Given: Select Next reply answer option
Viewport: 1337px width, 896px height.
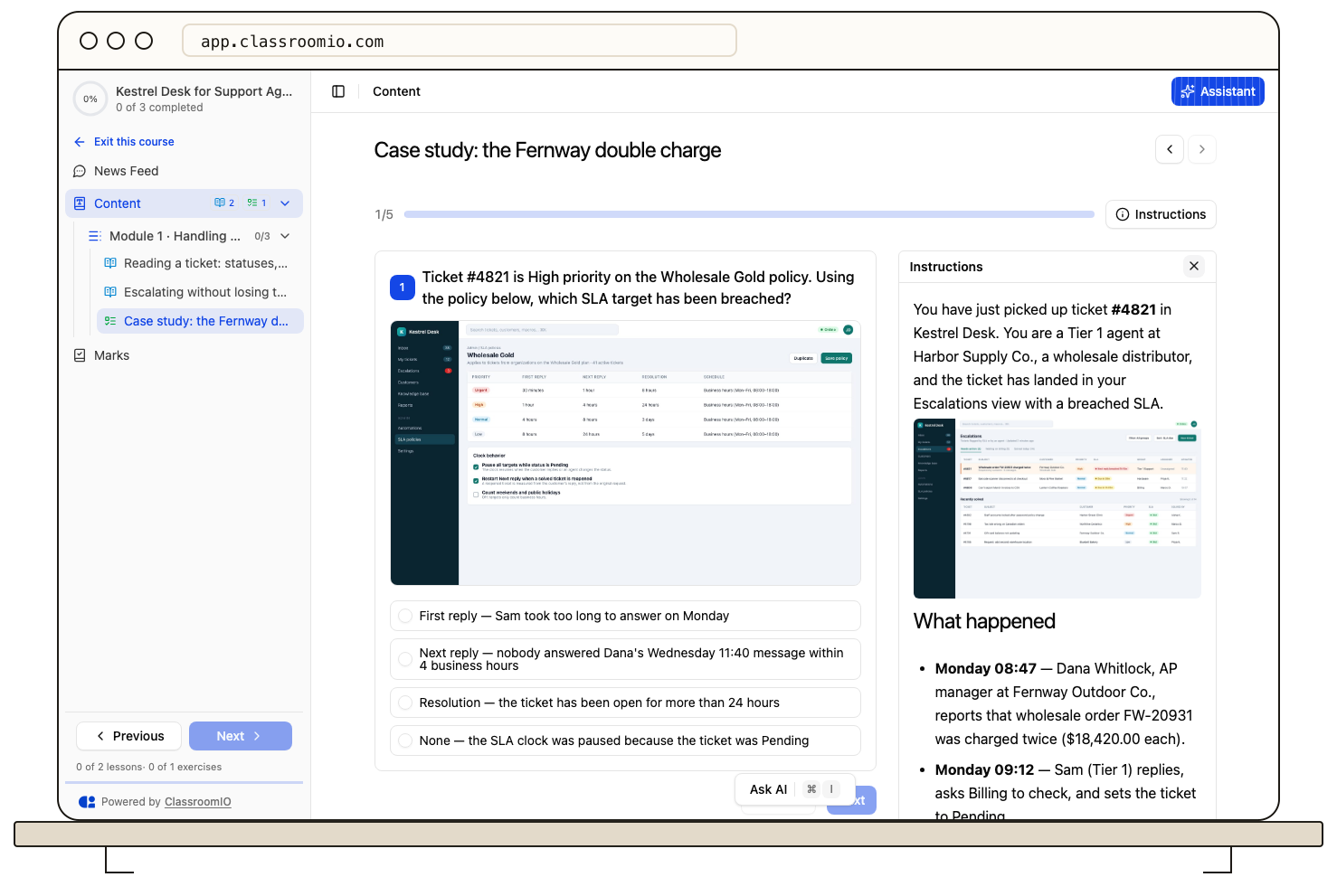Looking at the screenshot, I should [x=625, y=659].
